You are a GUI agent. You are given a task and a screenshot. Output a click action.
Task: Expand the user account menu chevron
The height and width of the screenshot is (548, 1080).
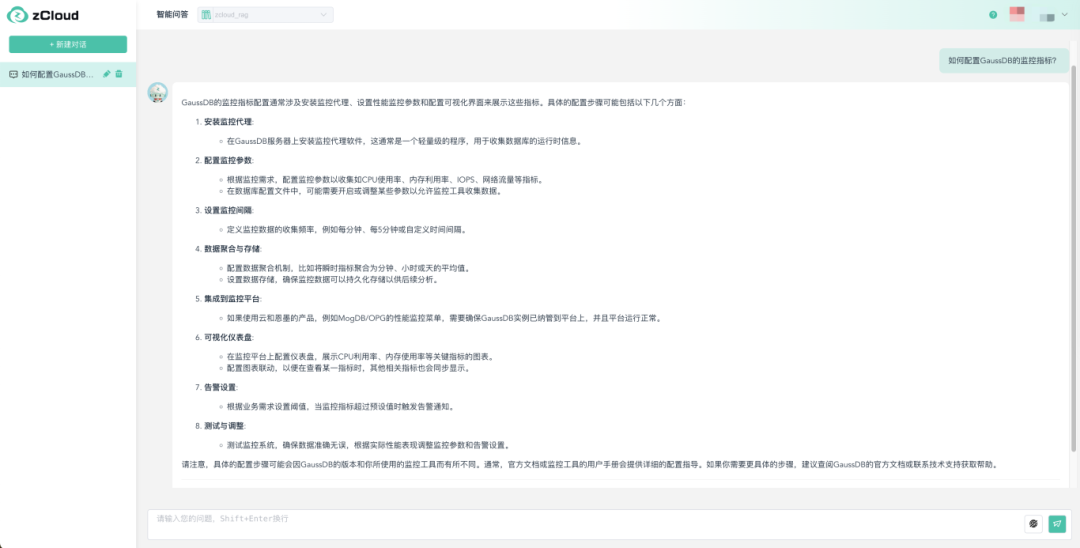point(1065,14)
